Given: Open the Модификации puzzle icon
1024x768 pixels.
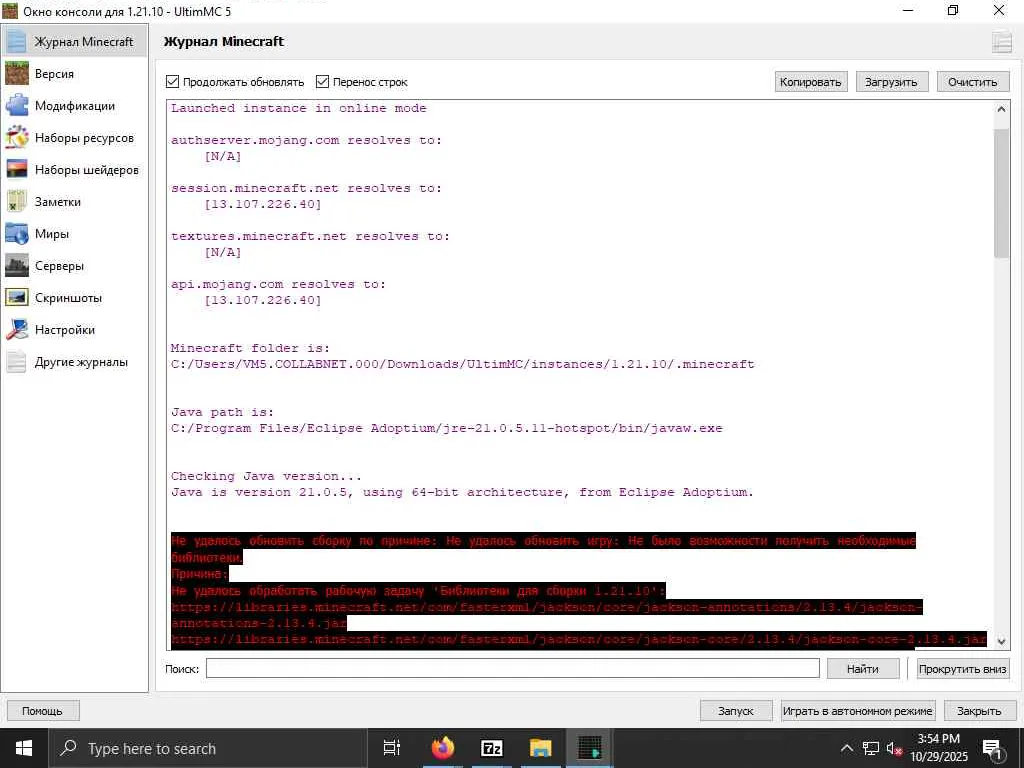Looking at the screenshot, I should pos(17,106).
